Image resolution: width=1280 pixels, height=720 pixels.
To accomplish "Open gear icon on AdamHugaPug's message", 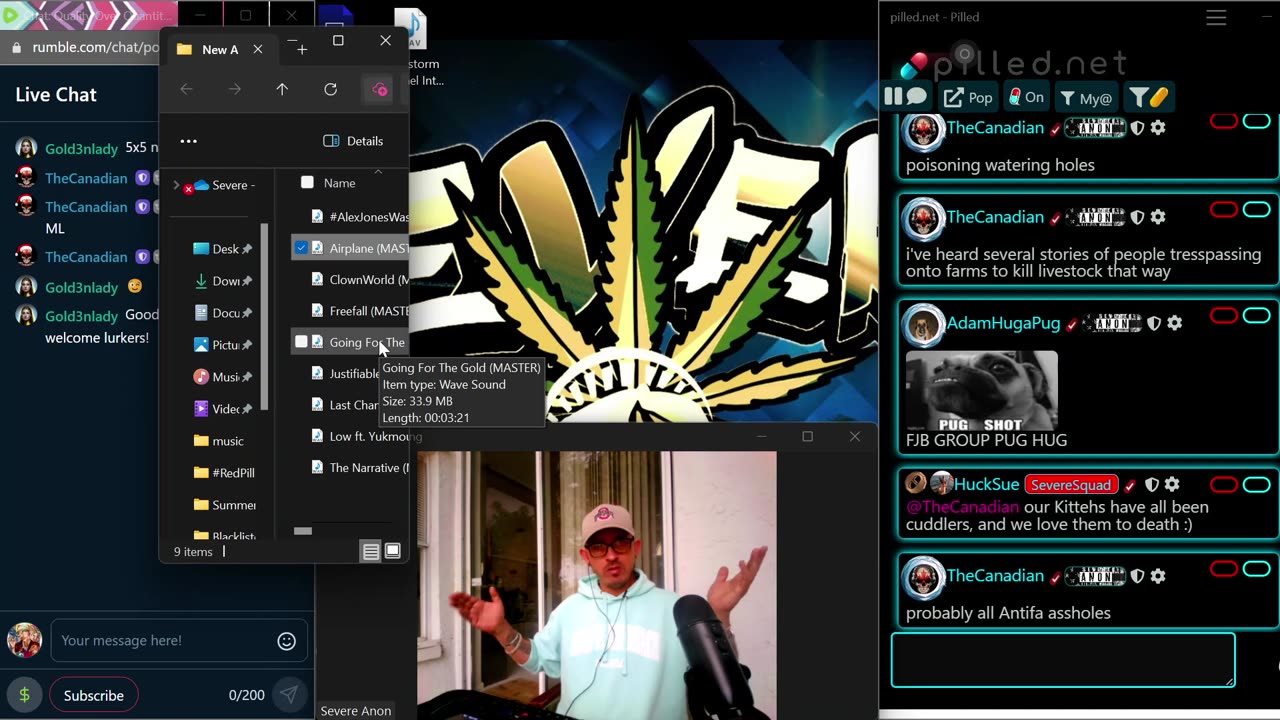I will tap(1175, 323).
